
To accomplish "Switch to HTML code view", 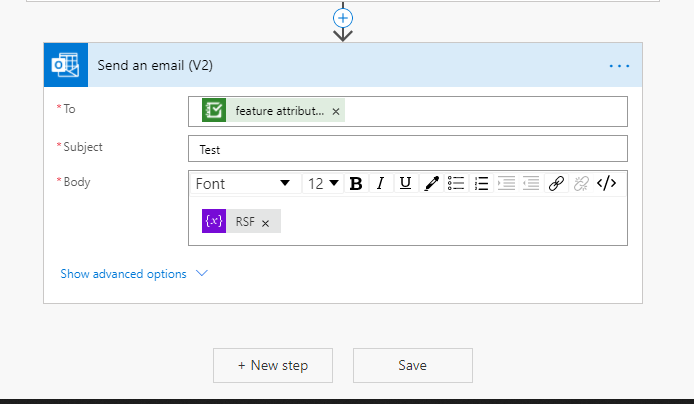I will [606, 183].
